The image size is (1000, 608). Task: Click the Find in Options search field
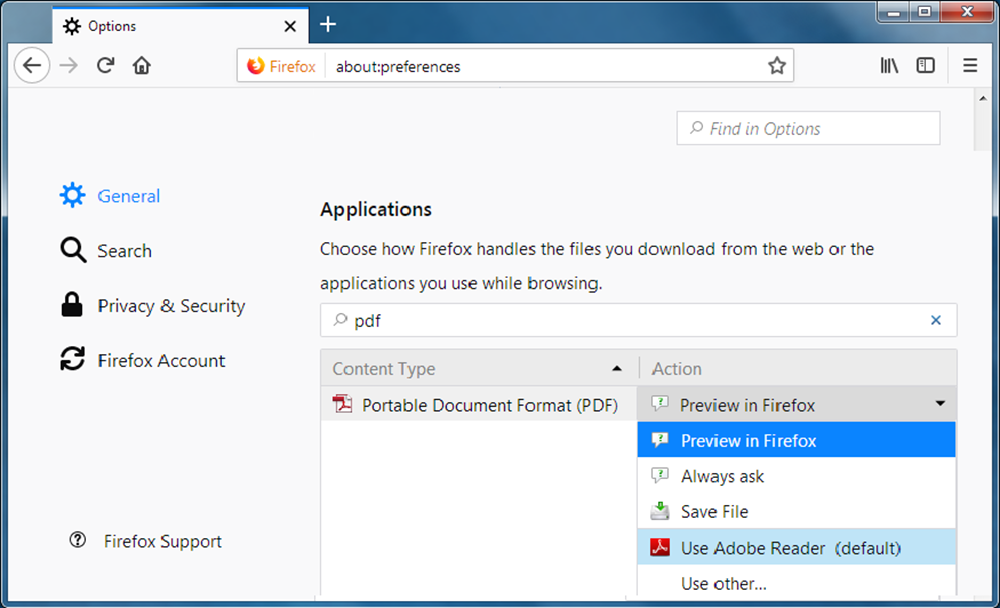[x=808, y=128]
